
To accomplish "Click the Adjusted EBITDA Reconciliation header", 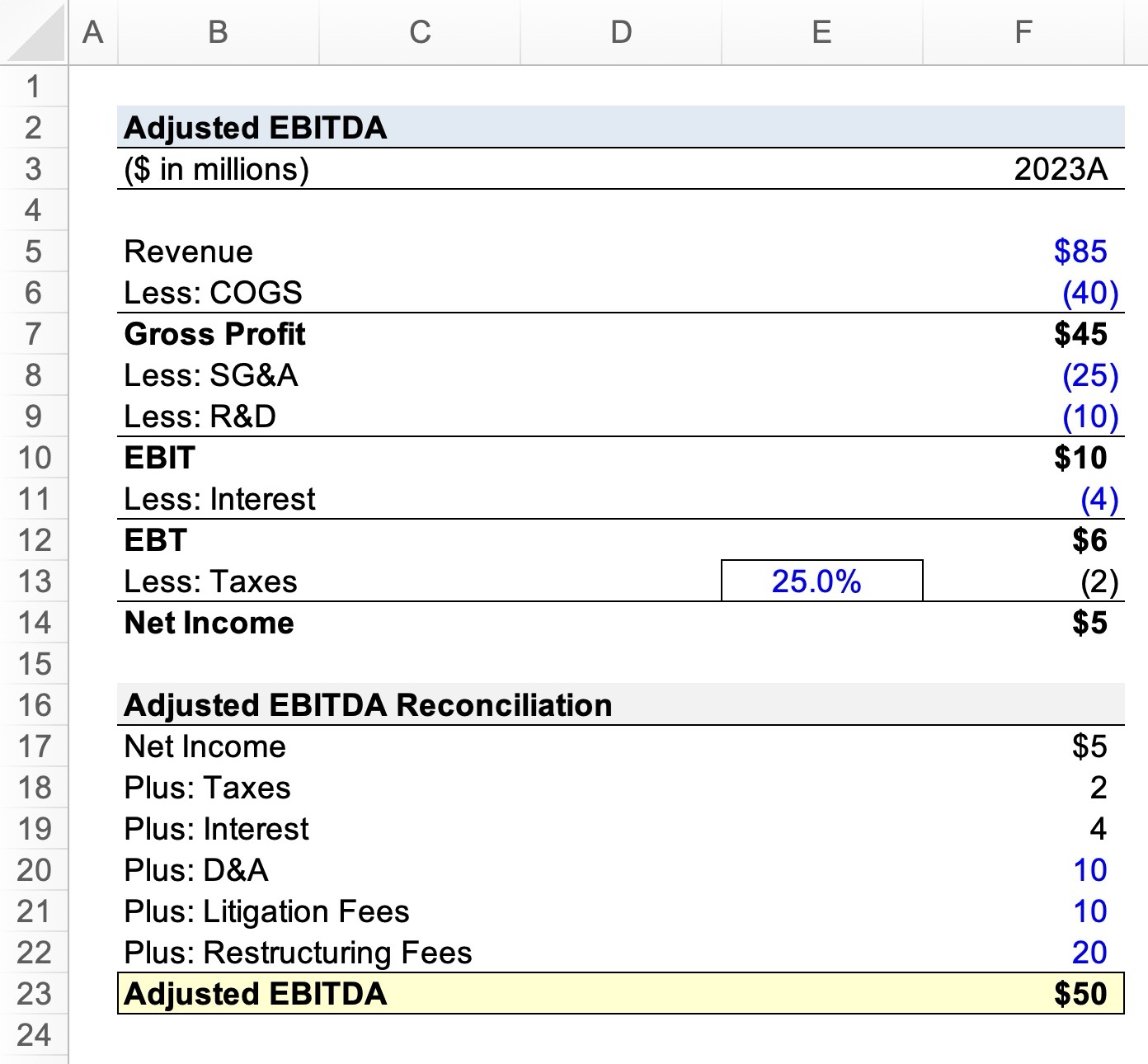I will click(x=368, y=705).
